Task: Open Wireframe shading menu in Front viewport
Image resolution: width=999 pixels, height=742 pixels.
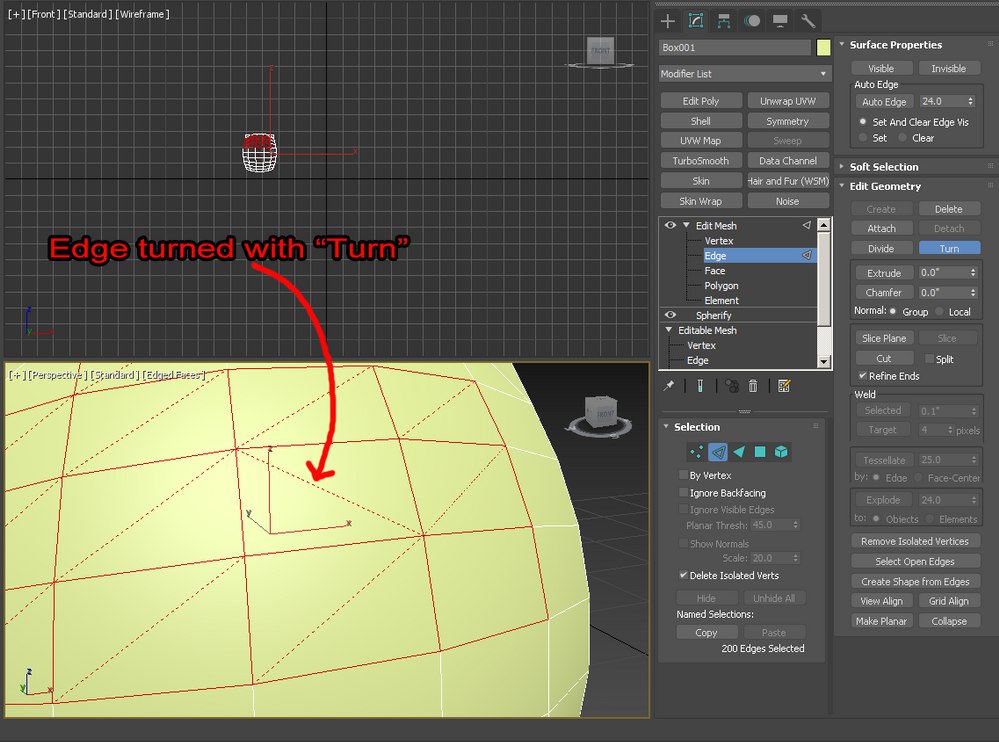Action: tap(143, 14)
